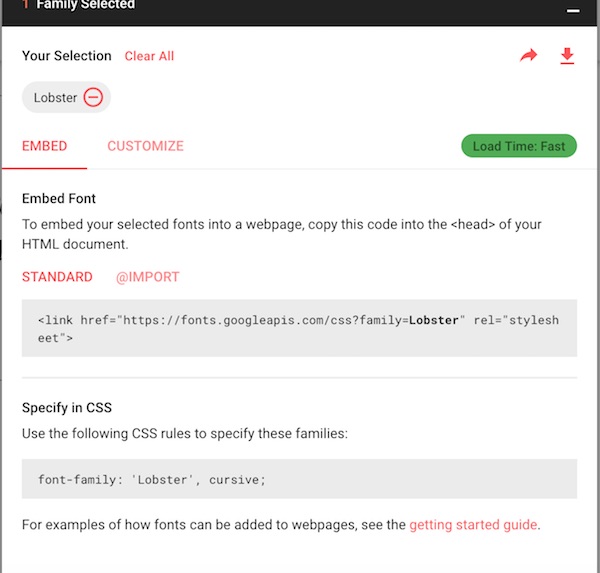The image size is (600, 573).
Task: Click the font-family CSS rule code box
Action: point(299,479)
